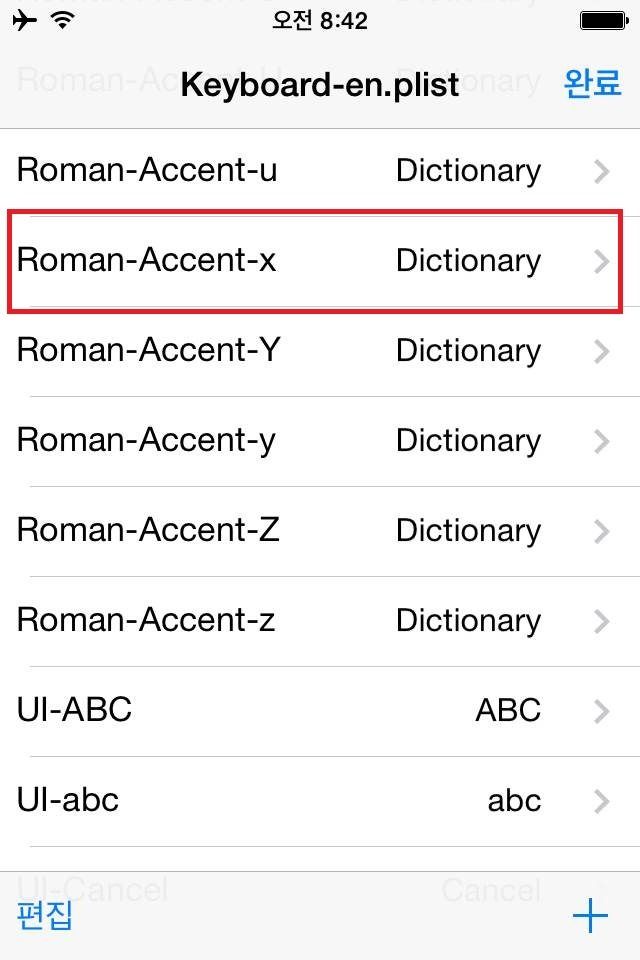Viewport: 640px width, 960px height.
Task: Open chevron for lowercase Roman-Accent-z
Action: (x=601, y=622)
